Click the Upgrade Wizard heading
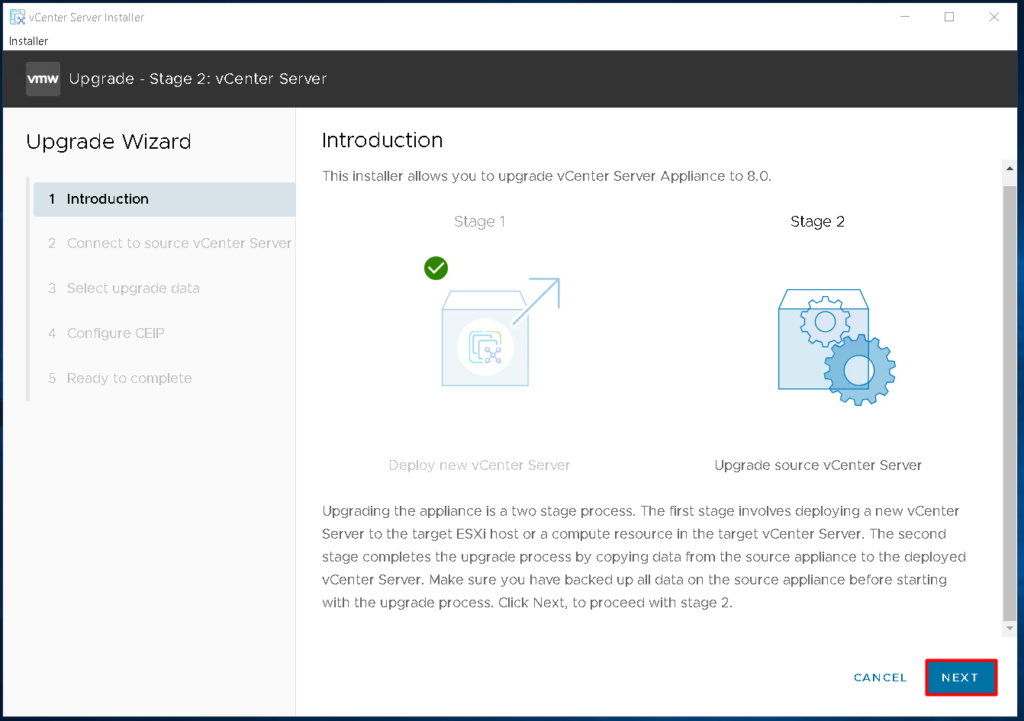This screenshot has width=1024, height=721. (x=108, y=142)
